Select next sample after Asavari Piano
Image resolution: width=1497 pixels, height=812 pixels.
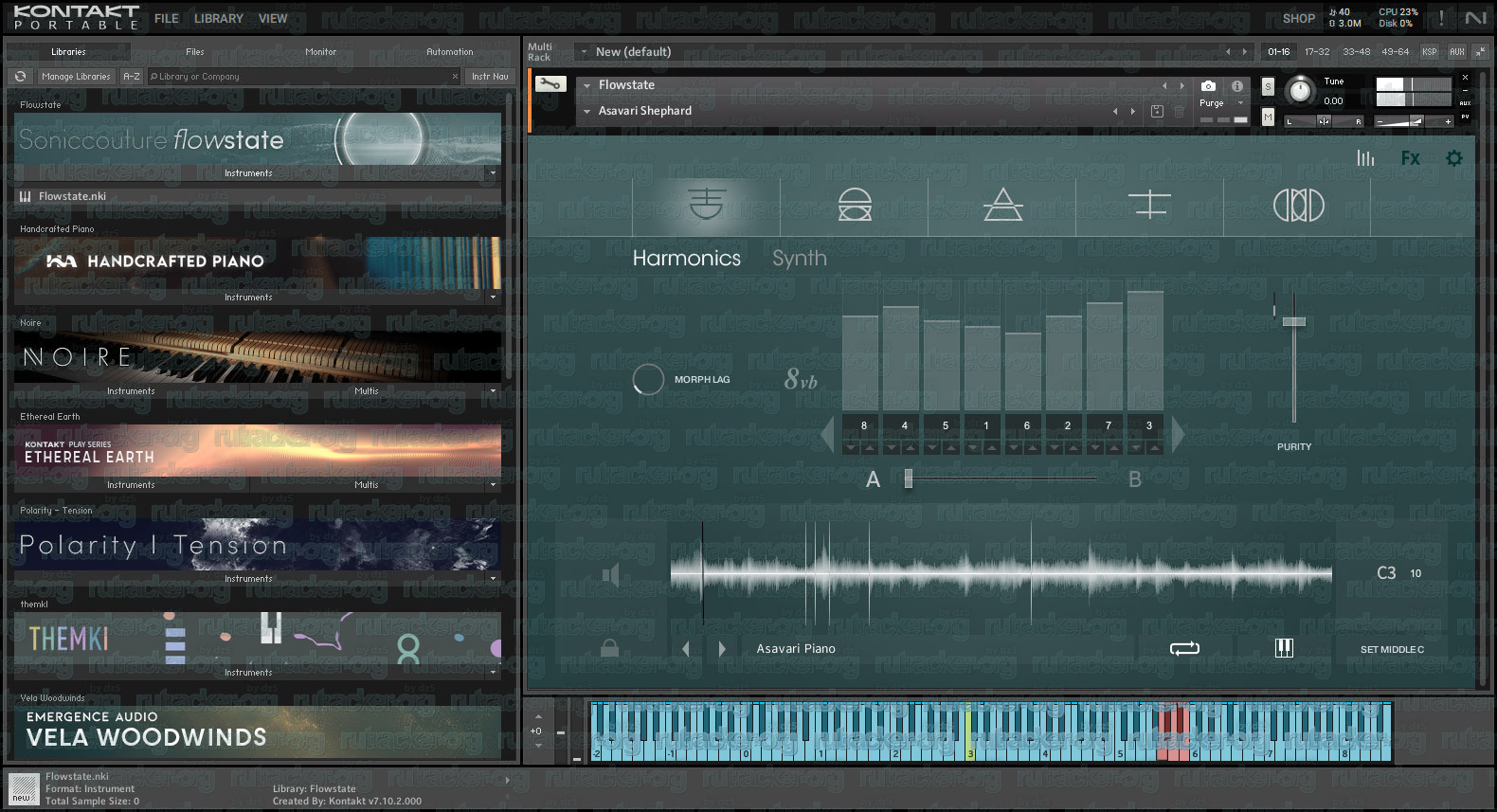(x=722, y=649)
